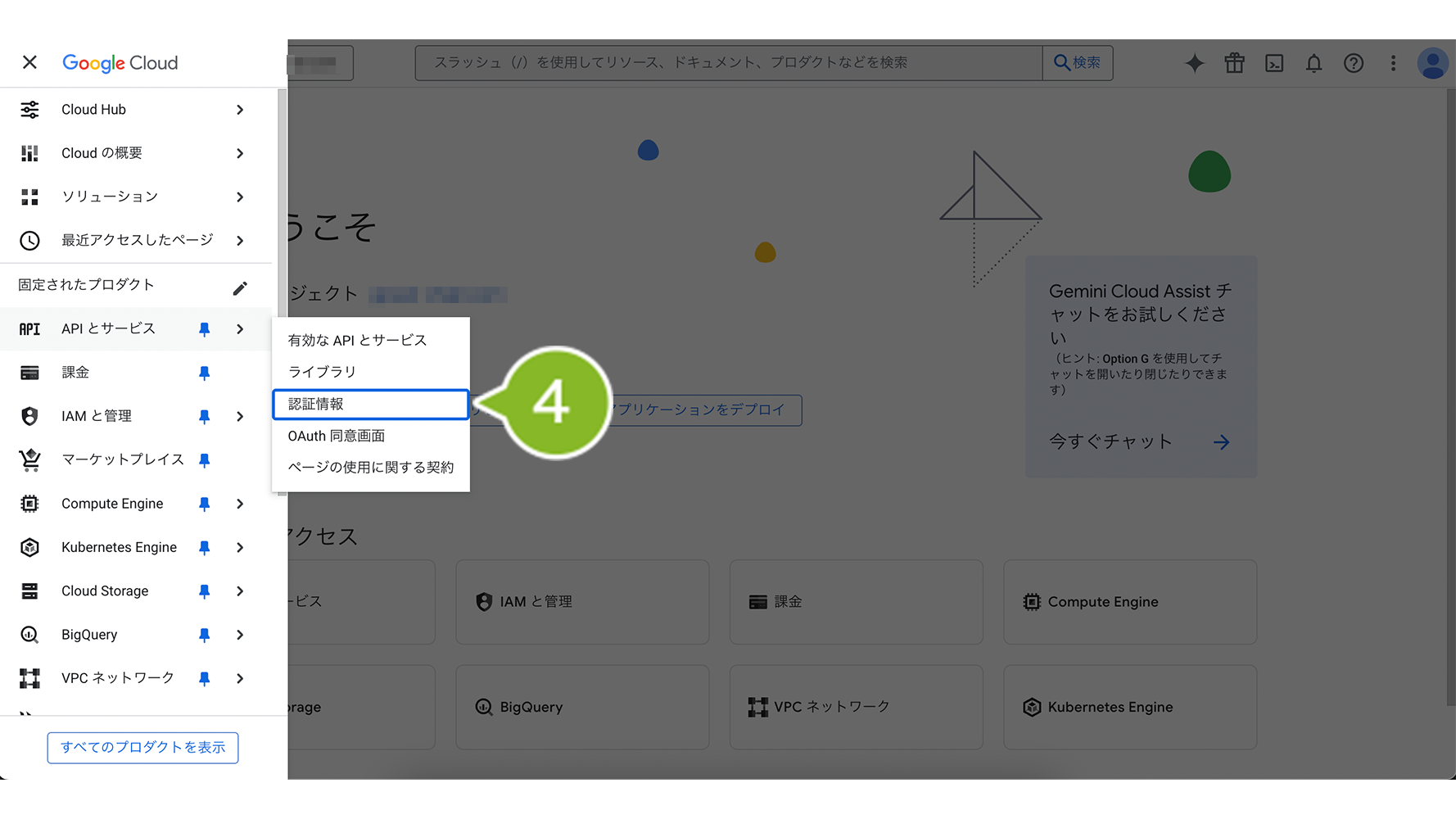Expand Compute Engine submenu chevron
1456x819 pixels.
(x=240, y=504)
